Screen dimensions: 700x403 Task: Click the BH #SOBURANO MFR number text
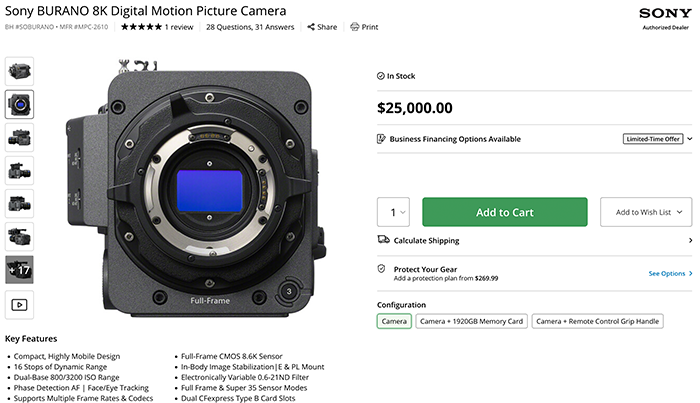point(56,27)
